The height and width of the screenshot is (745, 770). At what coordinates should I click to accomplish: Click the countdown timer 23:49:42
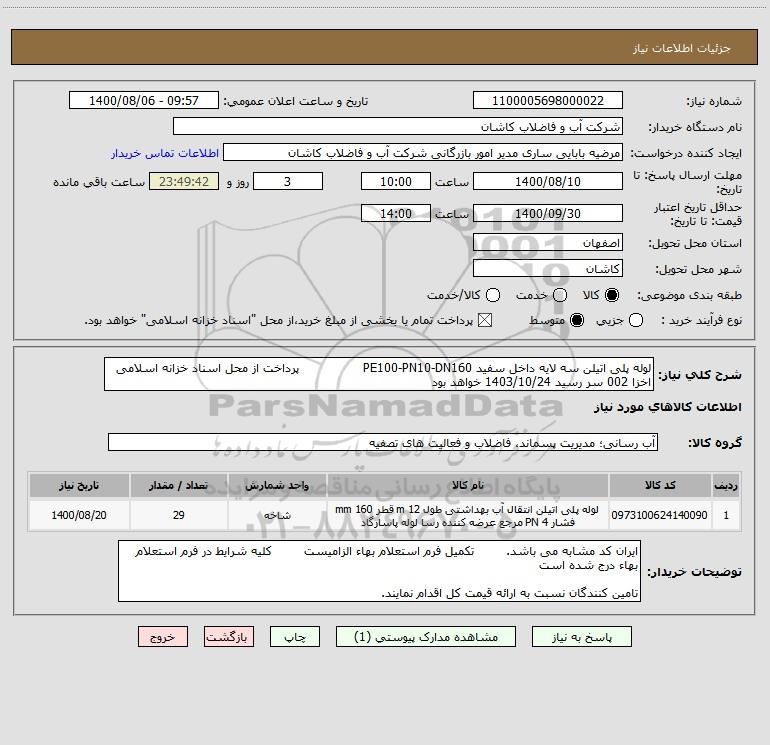coord(184,181)
